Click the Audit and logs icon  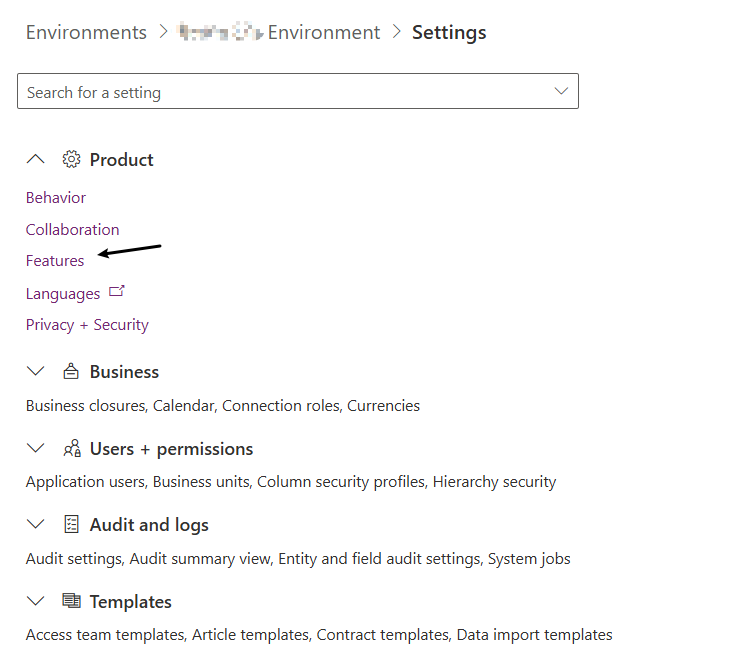(71, 525)
